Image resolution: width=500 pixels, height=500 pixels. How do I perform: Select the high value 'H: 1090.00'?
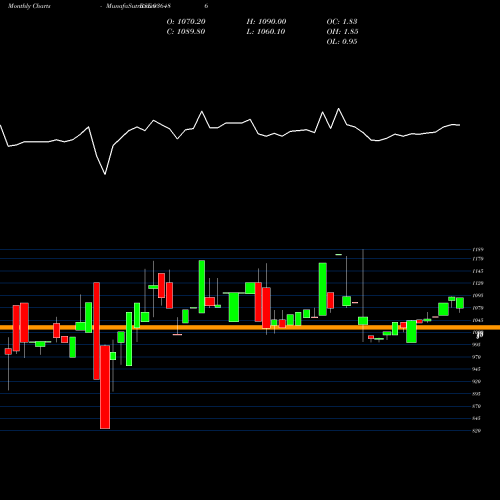(x=266, y=22)
